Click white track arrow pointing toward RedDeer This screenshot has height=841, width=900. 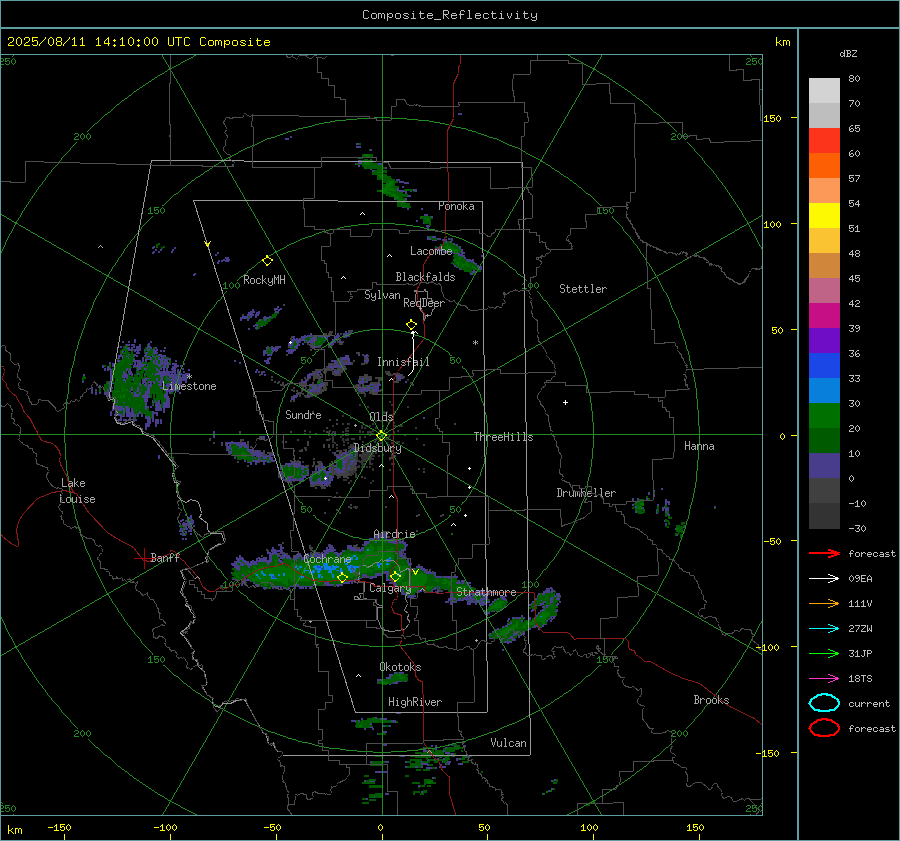413,353
